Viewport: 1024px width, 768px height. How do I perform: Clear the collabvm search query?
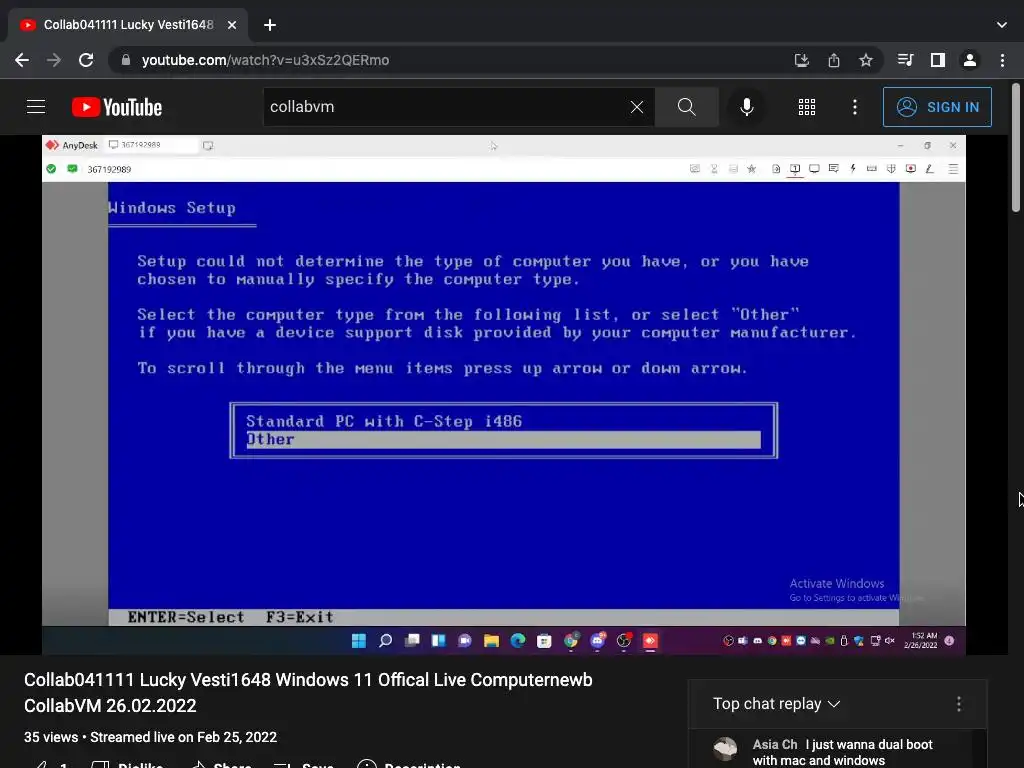637,107
